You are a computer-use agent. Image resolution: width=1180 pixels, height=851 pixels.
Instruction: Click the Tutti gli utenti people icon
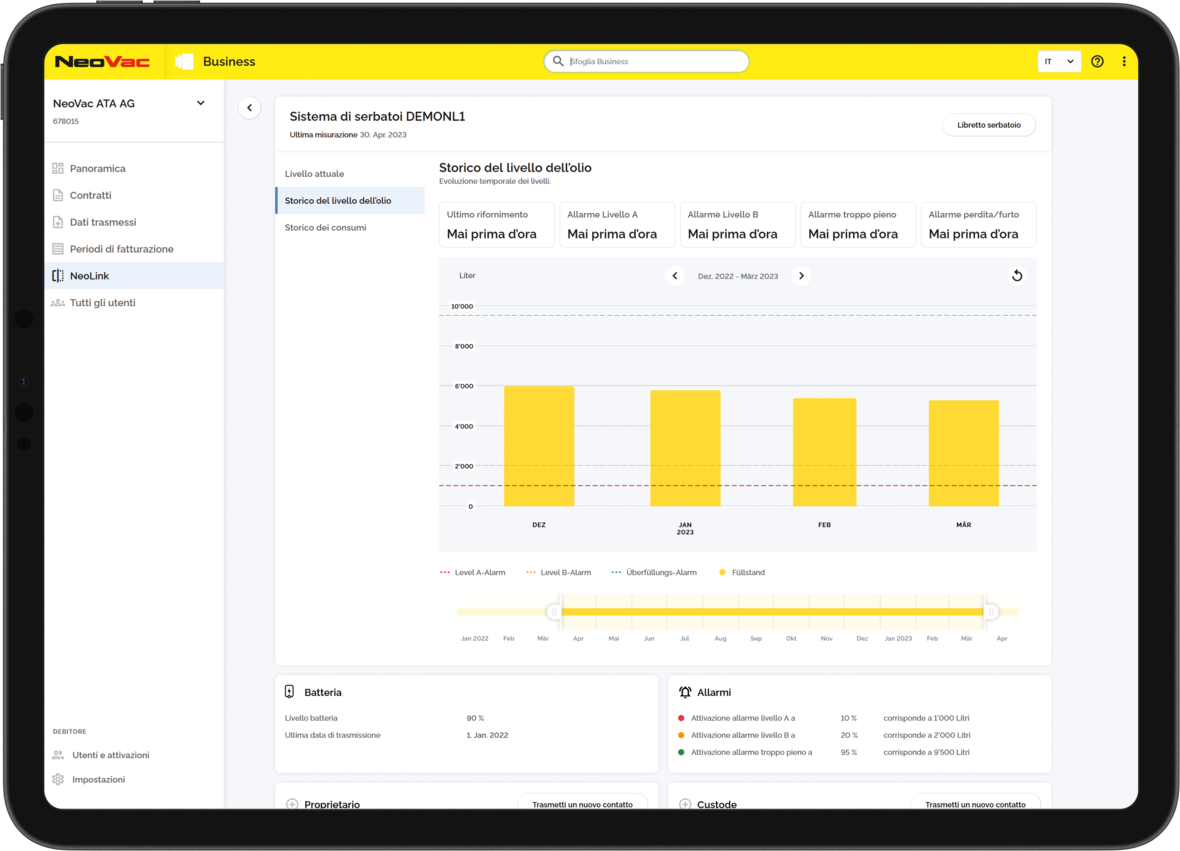click(x=58, y=302)
